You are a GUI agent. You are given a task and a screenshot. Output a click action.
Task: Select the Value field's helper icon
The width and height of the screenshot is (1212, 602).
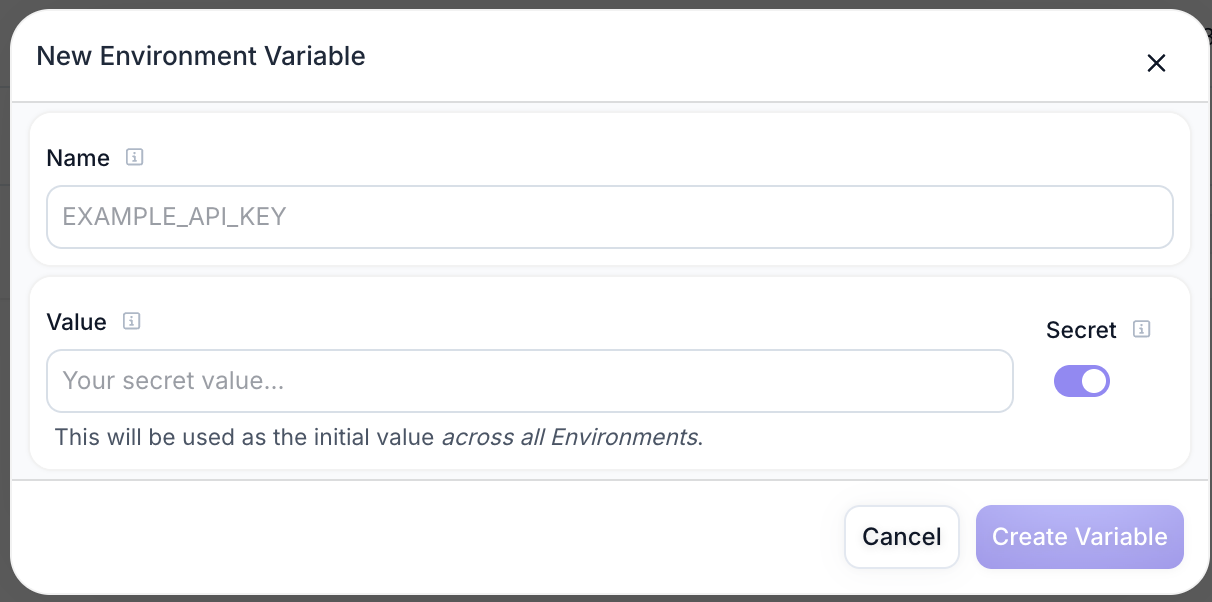130,321
